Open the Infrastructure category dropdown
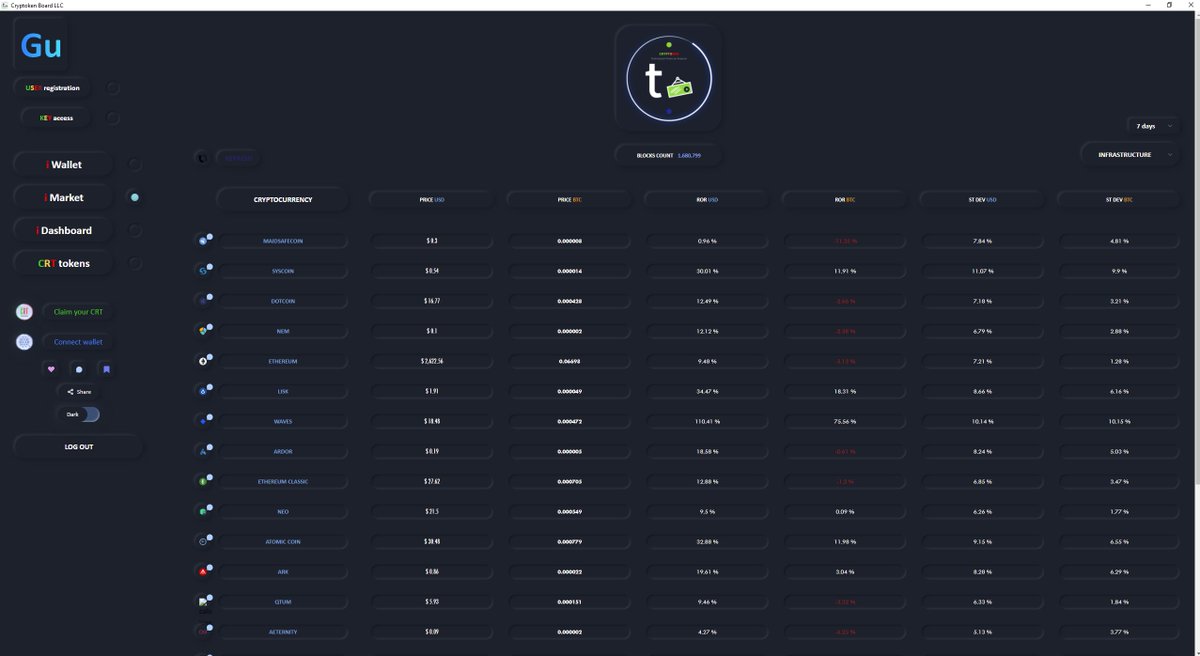The height and width of the screenshot is (656, 1200). [x=1131, y=155]
